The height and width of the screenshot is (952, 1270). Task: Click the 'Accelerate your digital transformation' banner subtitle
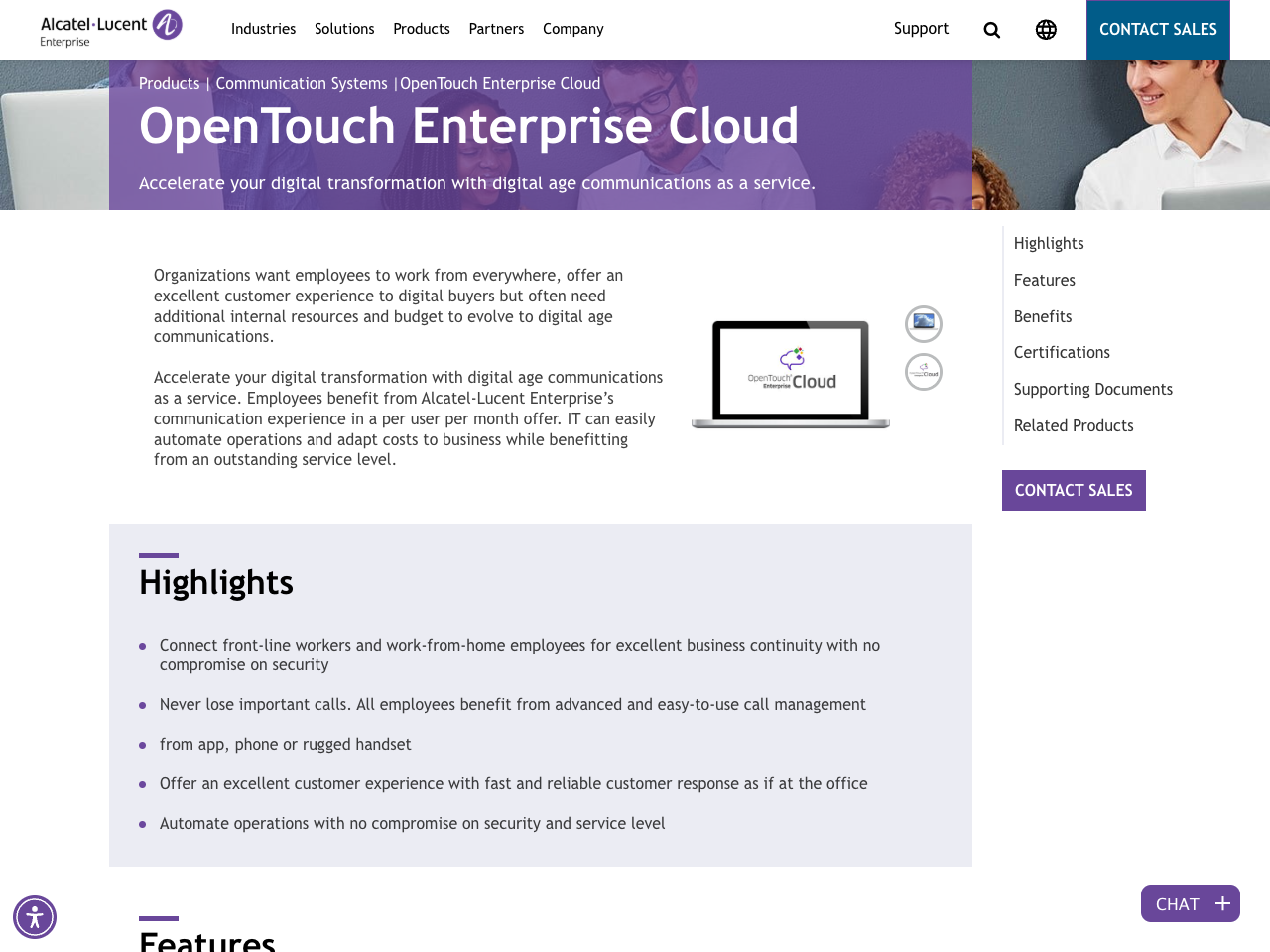click(x=477, y=183)
